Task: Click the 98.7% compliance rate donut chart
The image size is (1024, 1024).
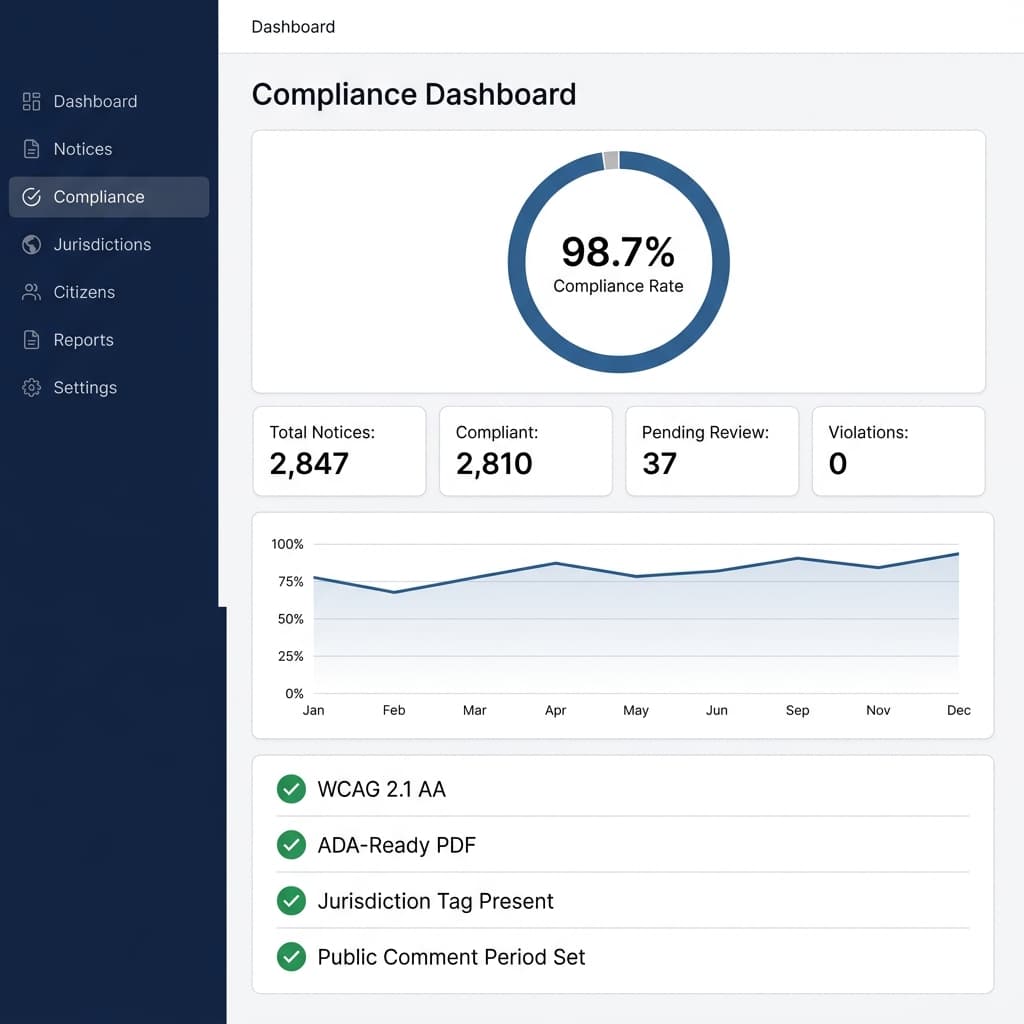Action: click(x=618, y=260)
